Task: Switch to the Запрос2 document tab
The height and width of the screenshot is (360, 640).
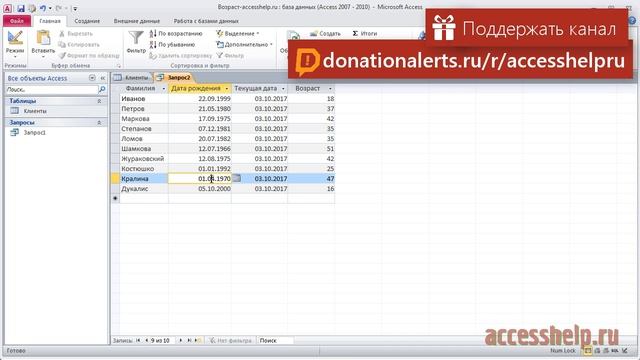Action: (174, 78)
